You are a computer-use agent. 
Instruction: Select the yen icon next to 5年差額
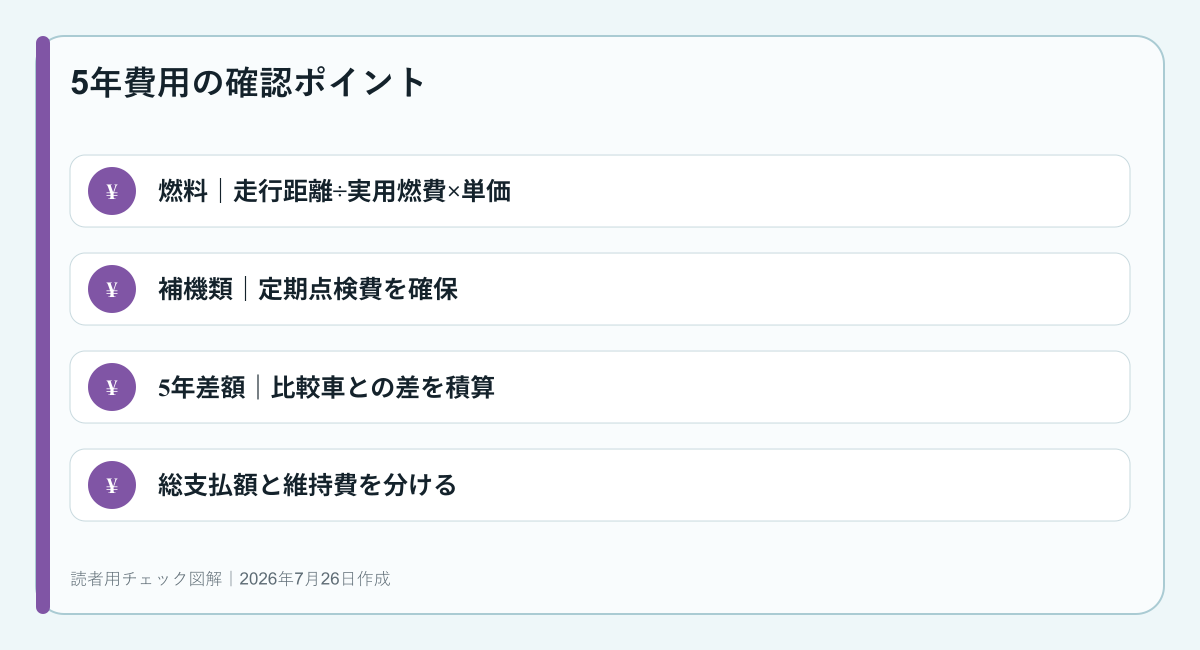point(112,387)
